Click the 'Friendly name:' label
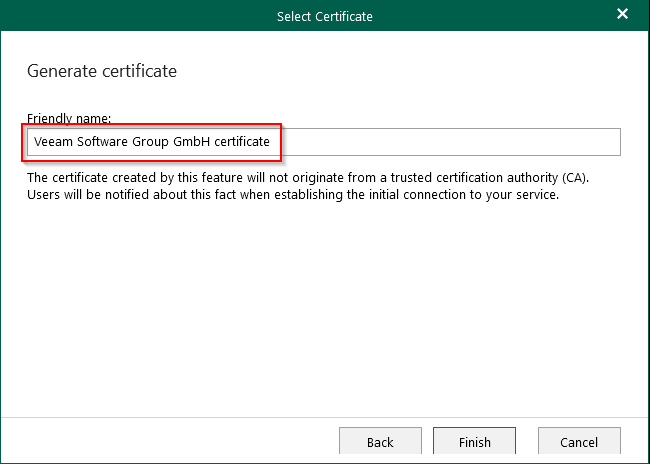Viewport: 650px width, 464px height. [x=69, y=118]
